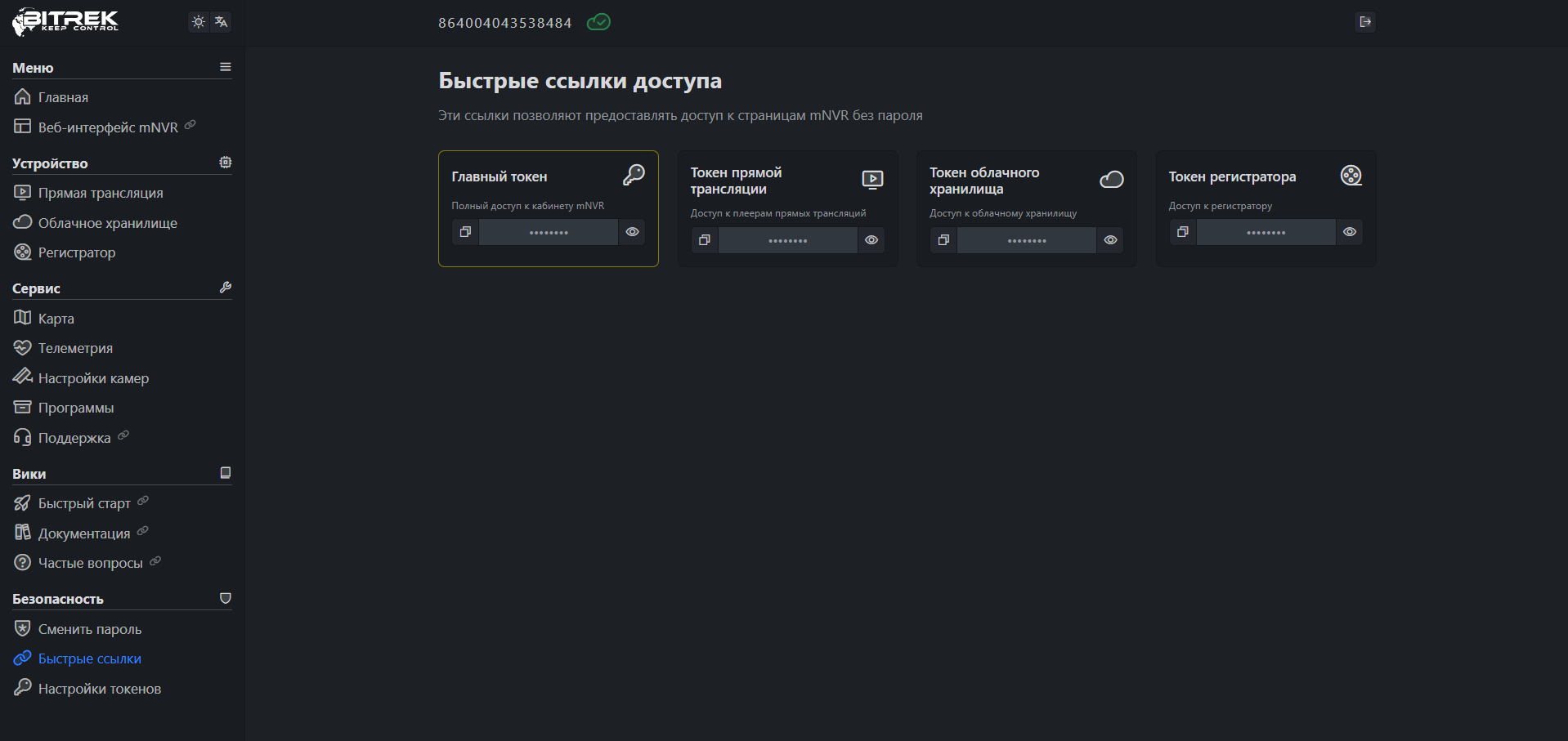Screen dimensions: 1568x741
Task: Click the Главный токен password field
Action: 549,232
